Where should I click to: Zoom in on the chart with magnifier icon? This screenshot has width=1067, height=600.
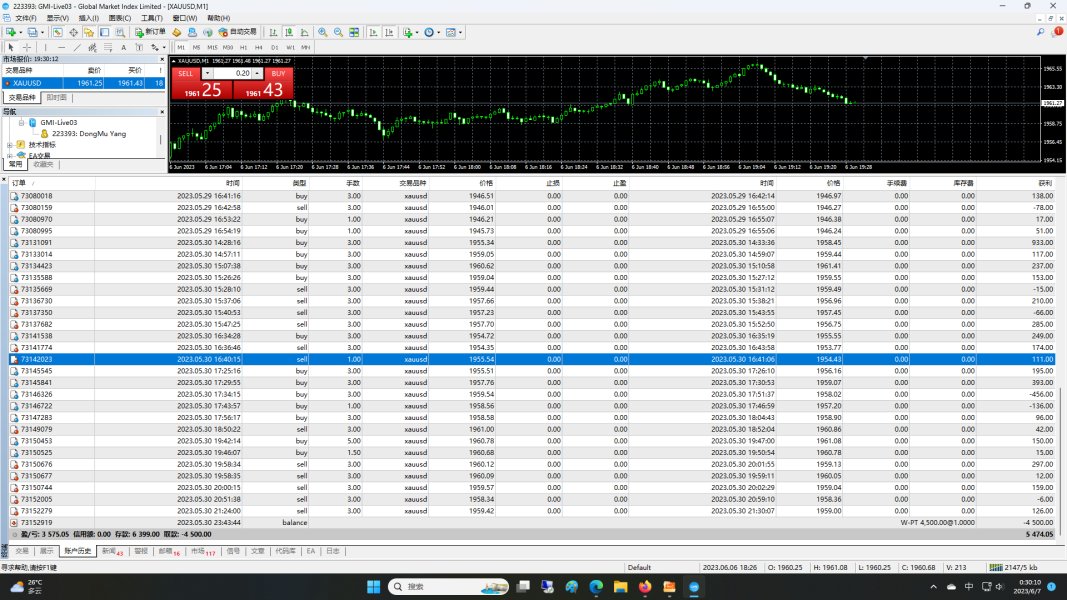(x=323, y=32)
